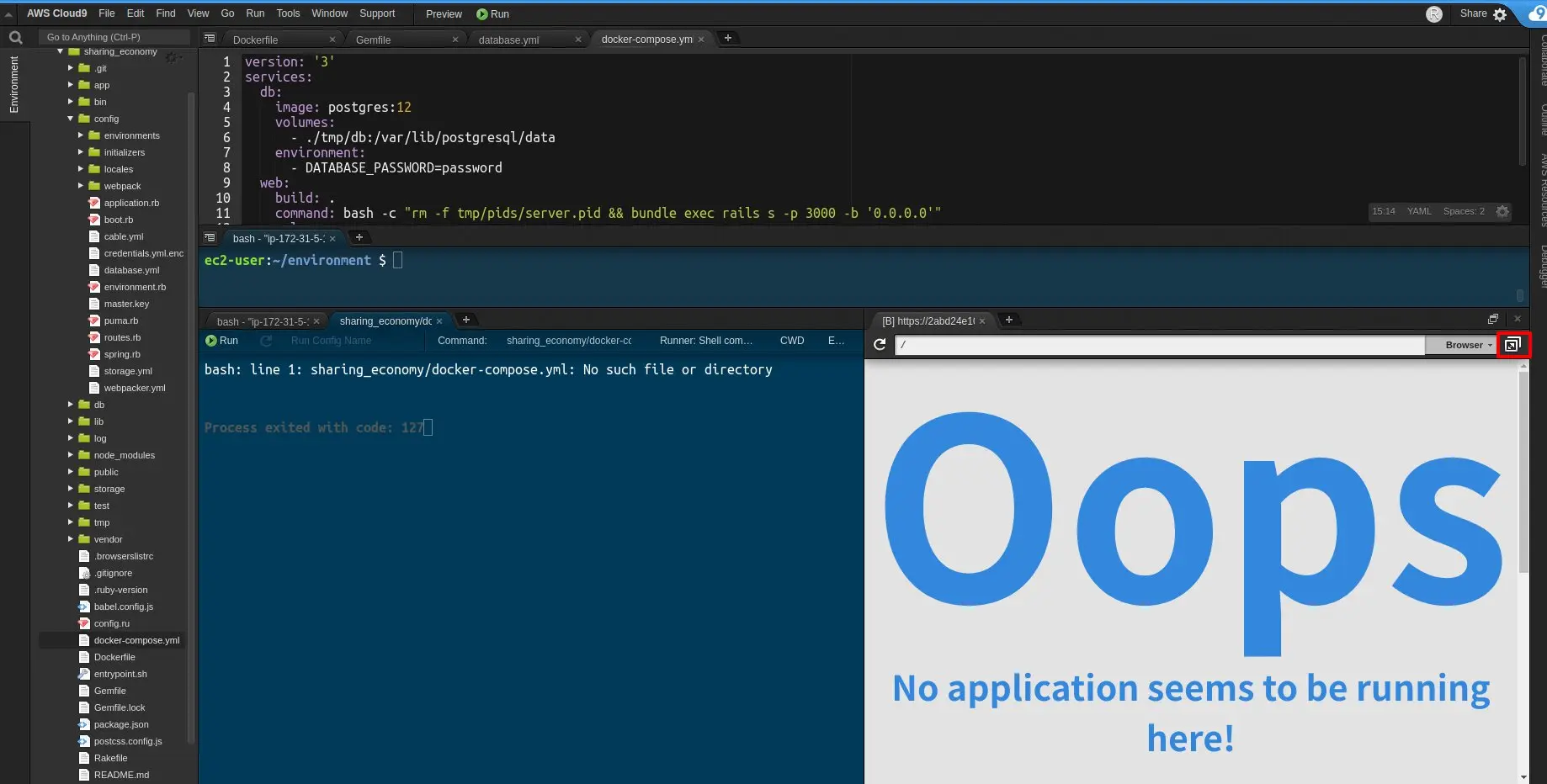The height and width of the screenshot is (784, 1547).
Task: Open the Window menu
Action: pos(329,13)
